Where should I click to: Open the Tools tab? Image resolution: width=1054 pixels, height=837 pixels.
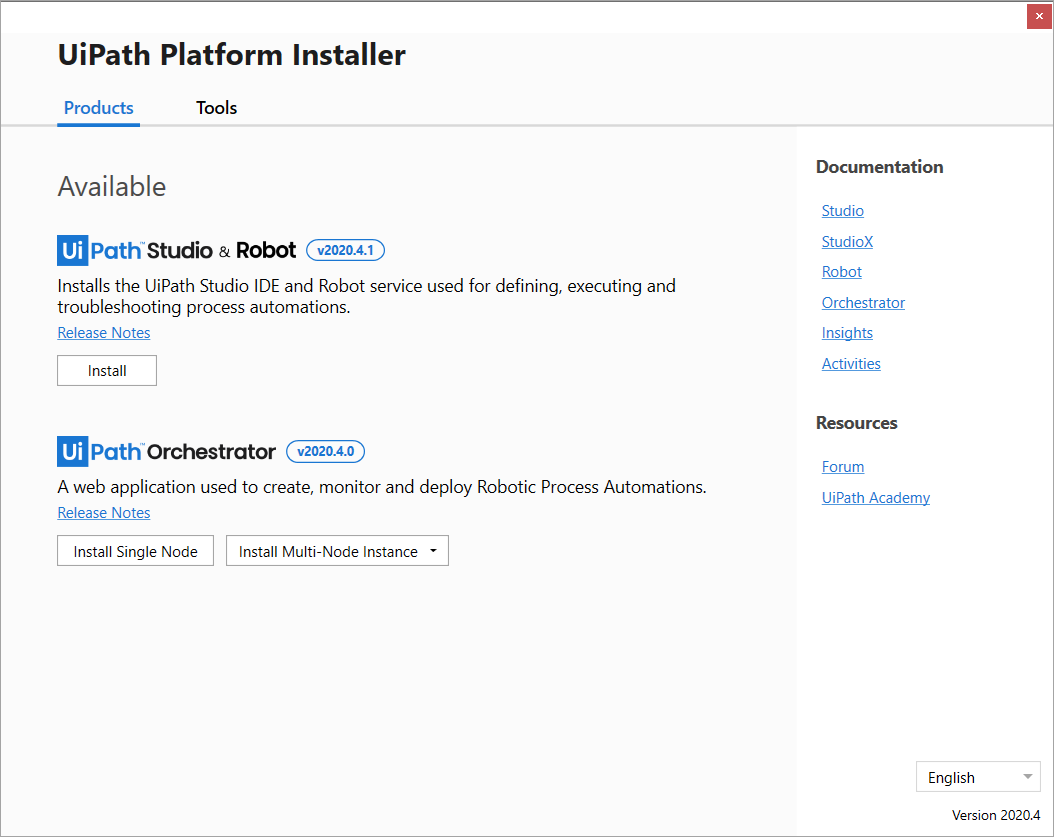coord(216,108)
